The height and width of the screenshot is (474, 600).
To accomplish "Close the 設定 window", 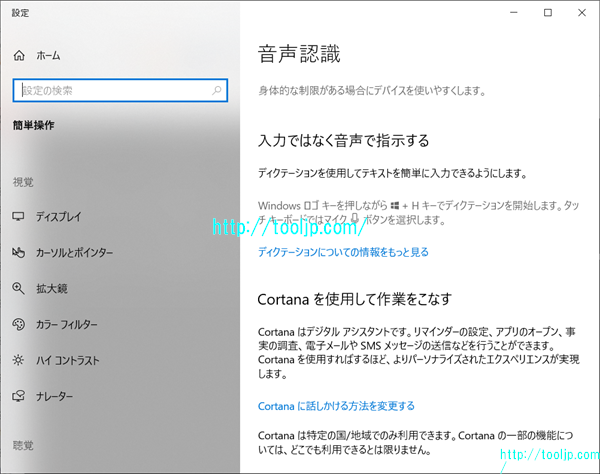I will click(582, 13).
